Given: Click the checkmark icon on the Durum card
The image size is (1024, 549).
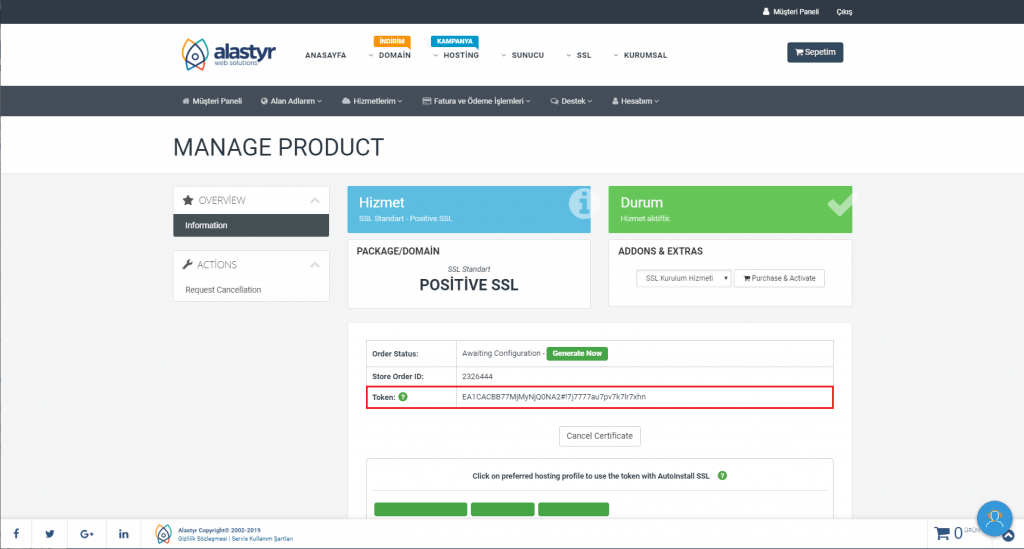Looking at the screenshot, I should (x=839, y=205).
